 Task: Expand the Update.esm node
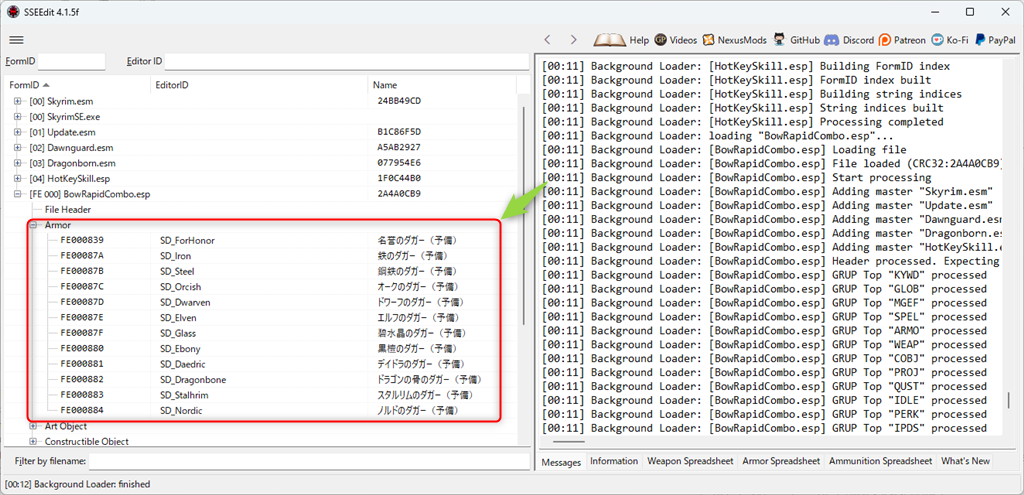18,133
